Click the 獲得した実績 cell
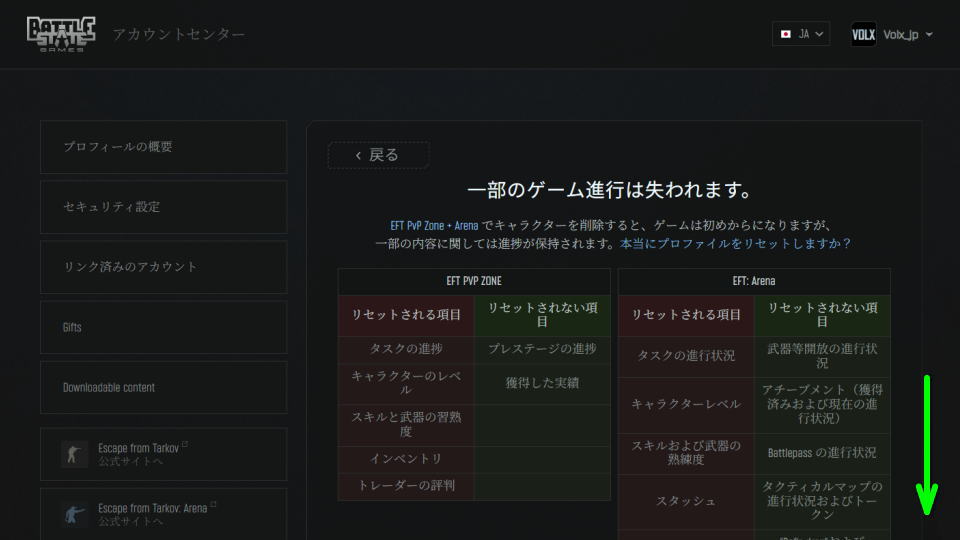This screenshot has height=540, width=960. (542, 383)
